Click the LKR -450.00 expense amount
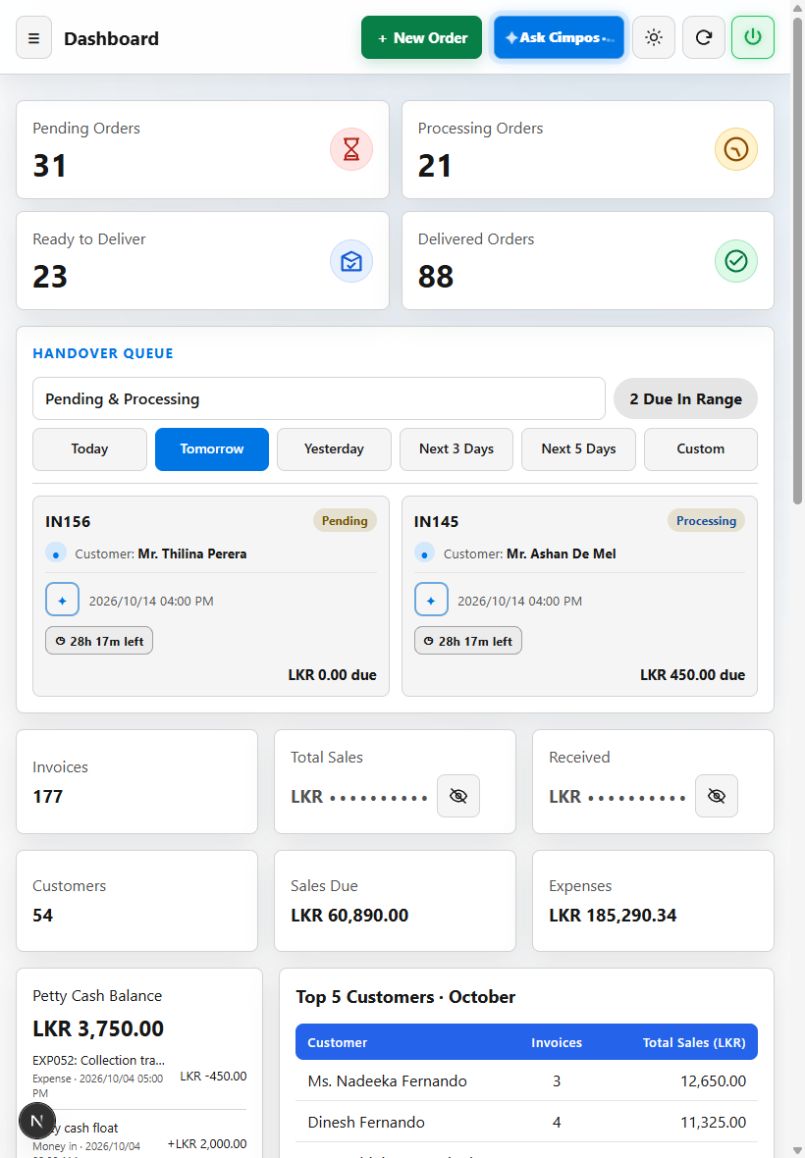This screenshot has height=1158, width=805. [x=213, y=1076]
